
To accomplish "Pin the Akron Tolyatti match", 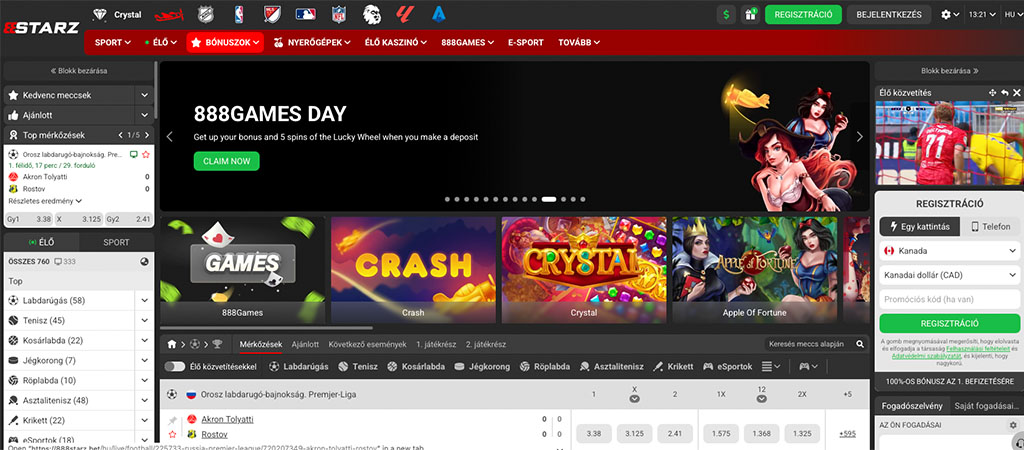I will pos(172,420).
